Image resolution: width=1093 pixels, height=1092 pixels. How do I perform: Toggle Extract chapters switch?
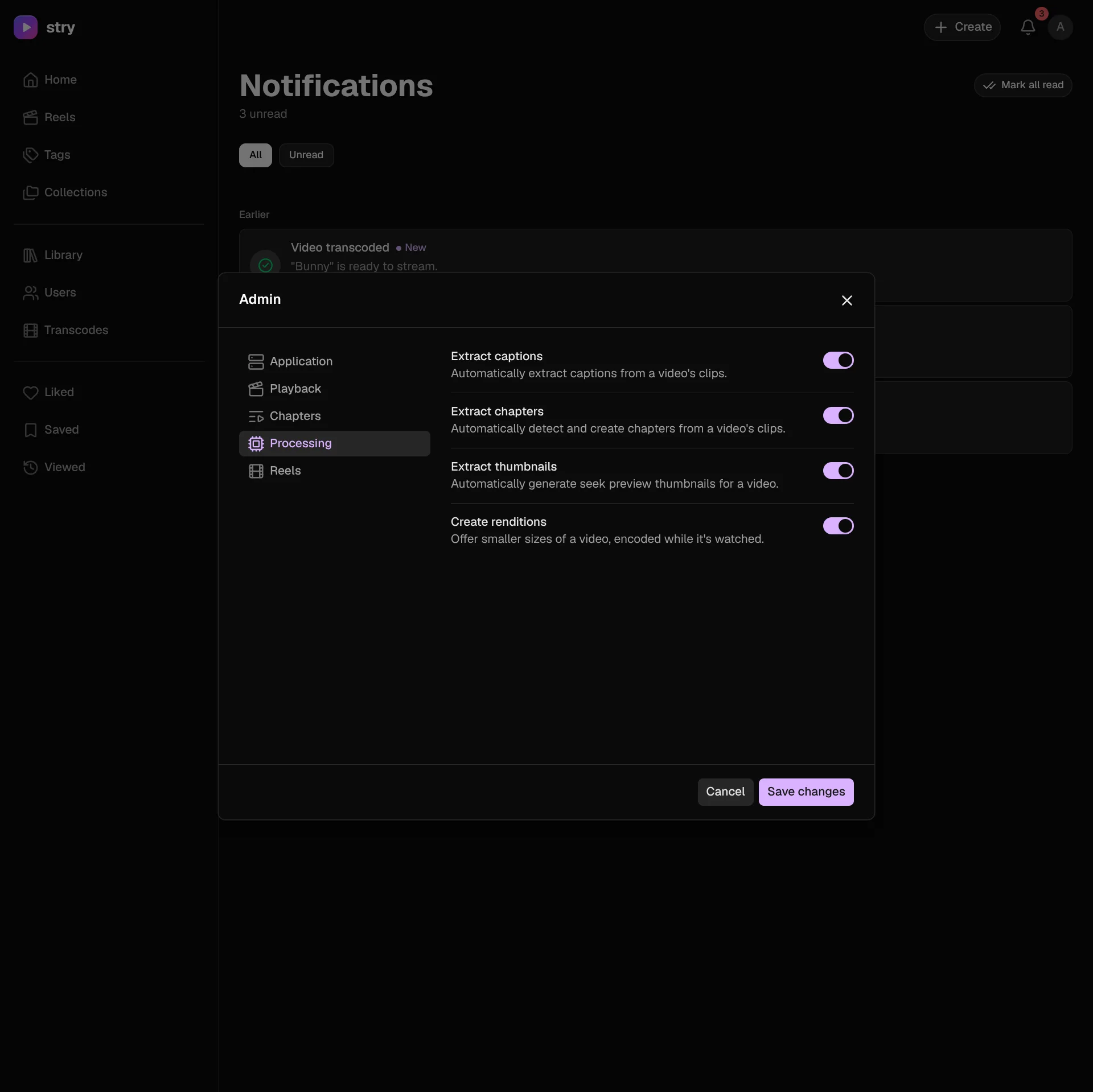pos(838,415)
